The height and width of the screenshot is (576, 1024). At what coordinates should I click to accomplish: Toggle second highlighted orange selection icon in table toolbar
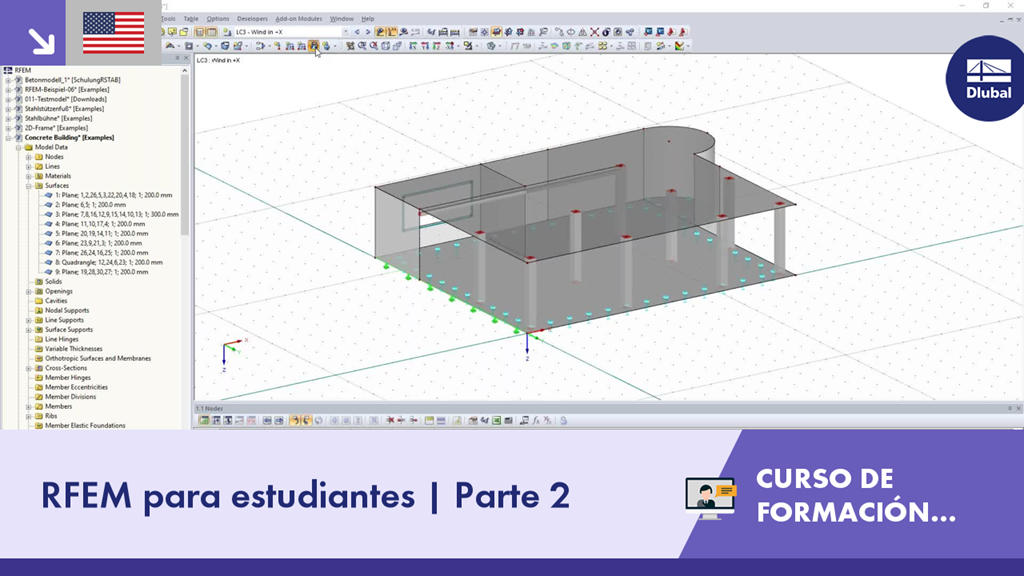click(x=306, y=421)
